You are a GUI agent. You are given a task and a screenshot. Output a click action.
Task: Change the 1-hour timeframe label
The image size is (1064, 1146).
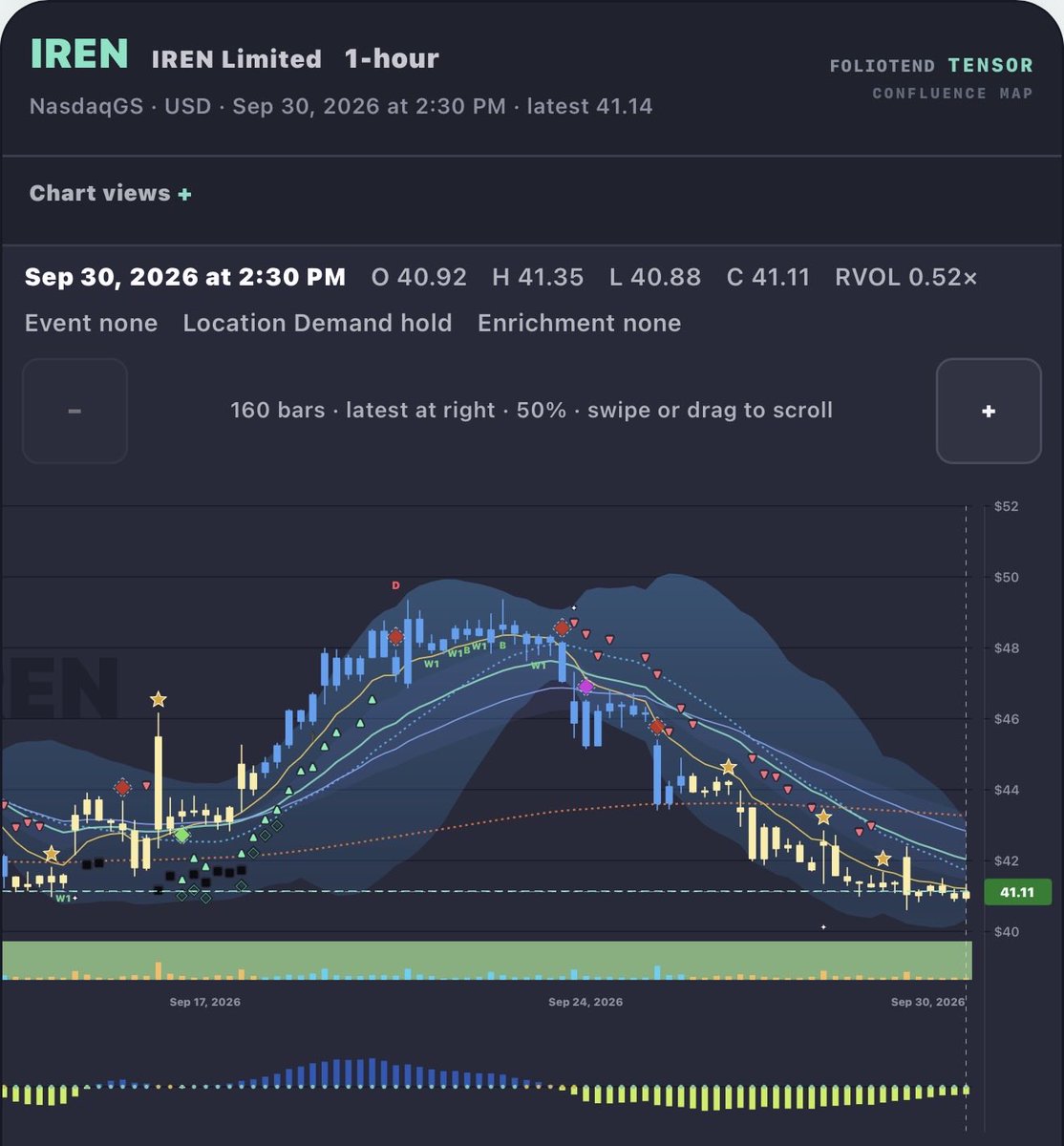(x=392, y=59)
